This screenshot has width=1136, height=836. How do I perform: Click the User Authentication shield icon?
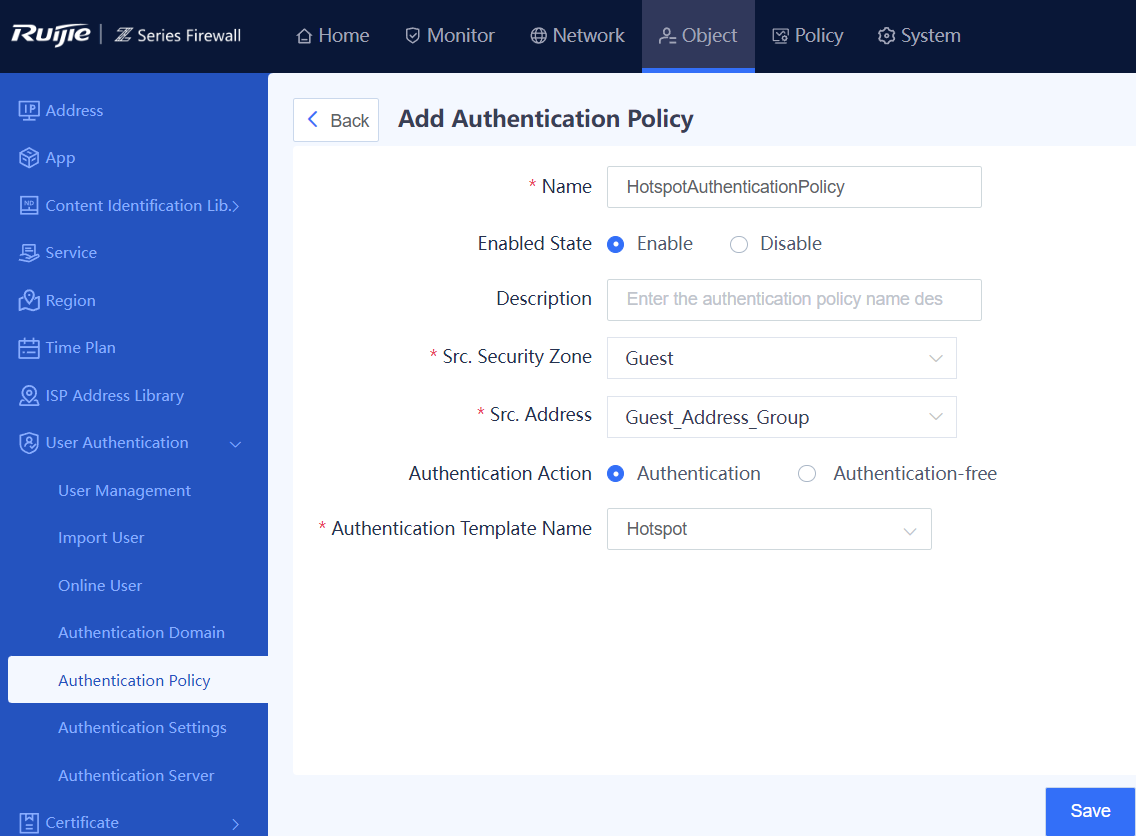[29, 443]
